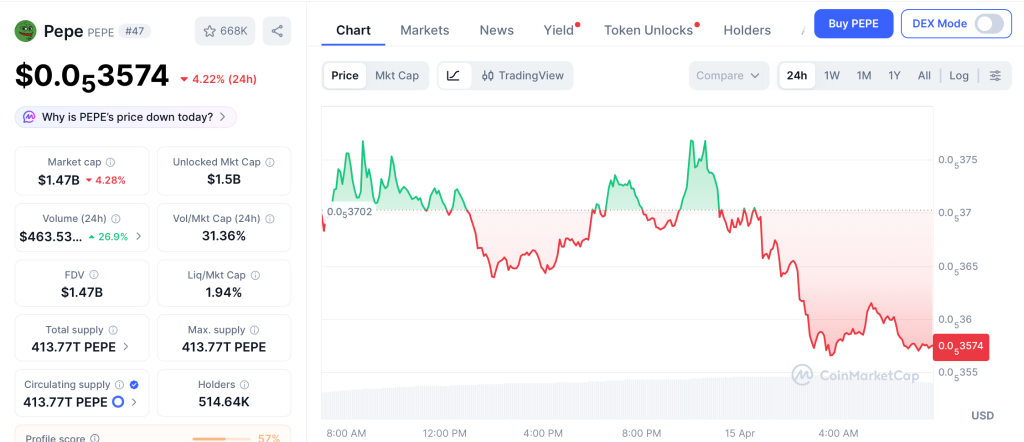Expand the Total supply details arrow
Image resolution: width=1024 pixels, height=442 pixels.
(125, 347)
